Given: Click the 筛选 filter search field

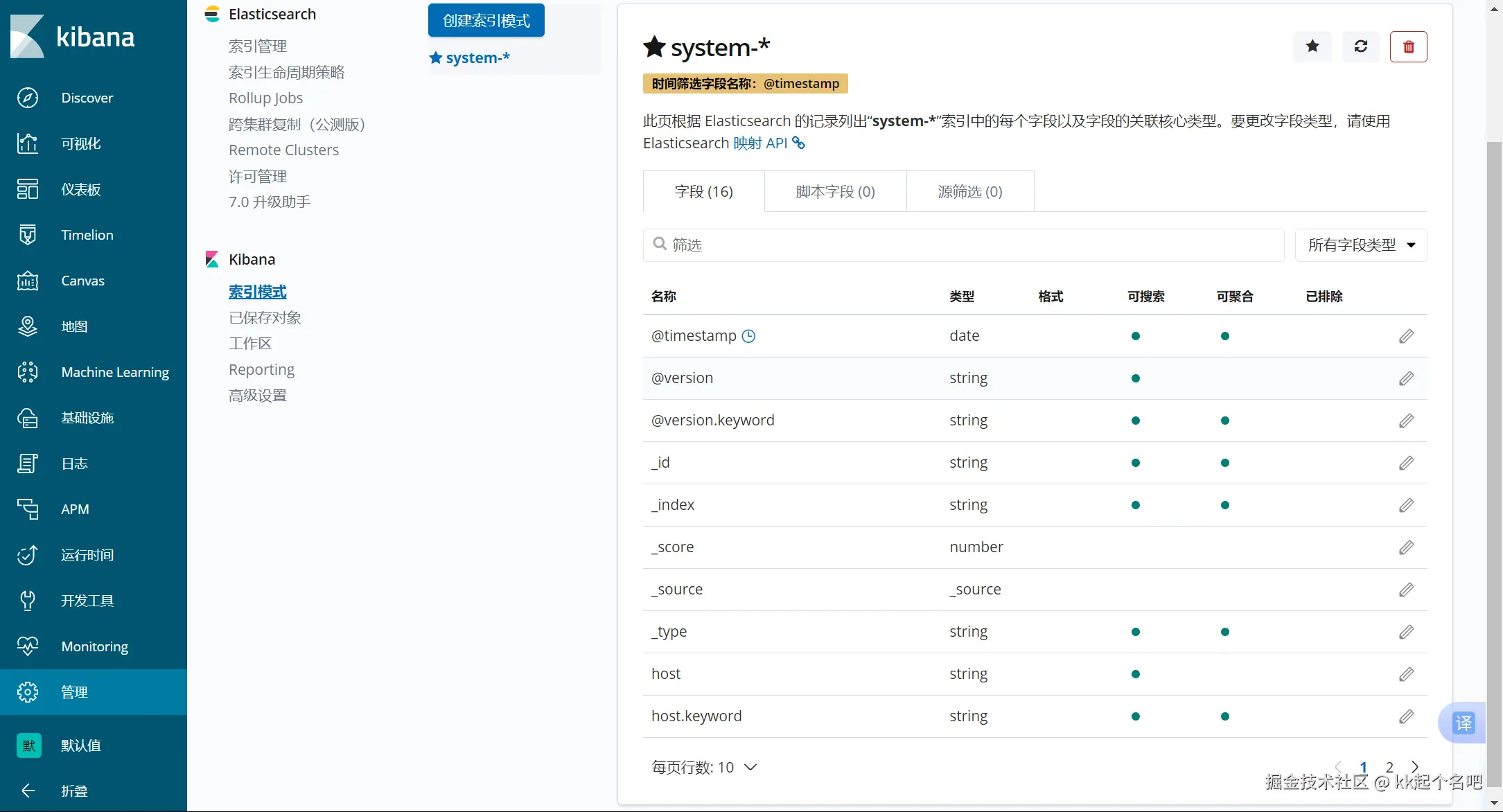Looking at the screenshot, I should pos(963,245).
